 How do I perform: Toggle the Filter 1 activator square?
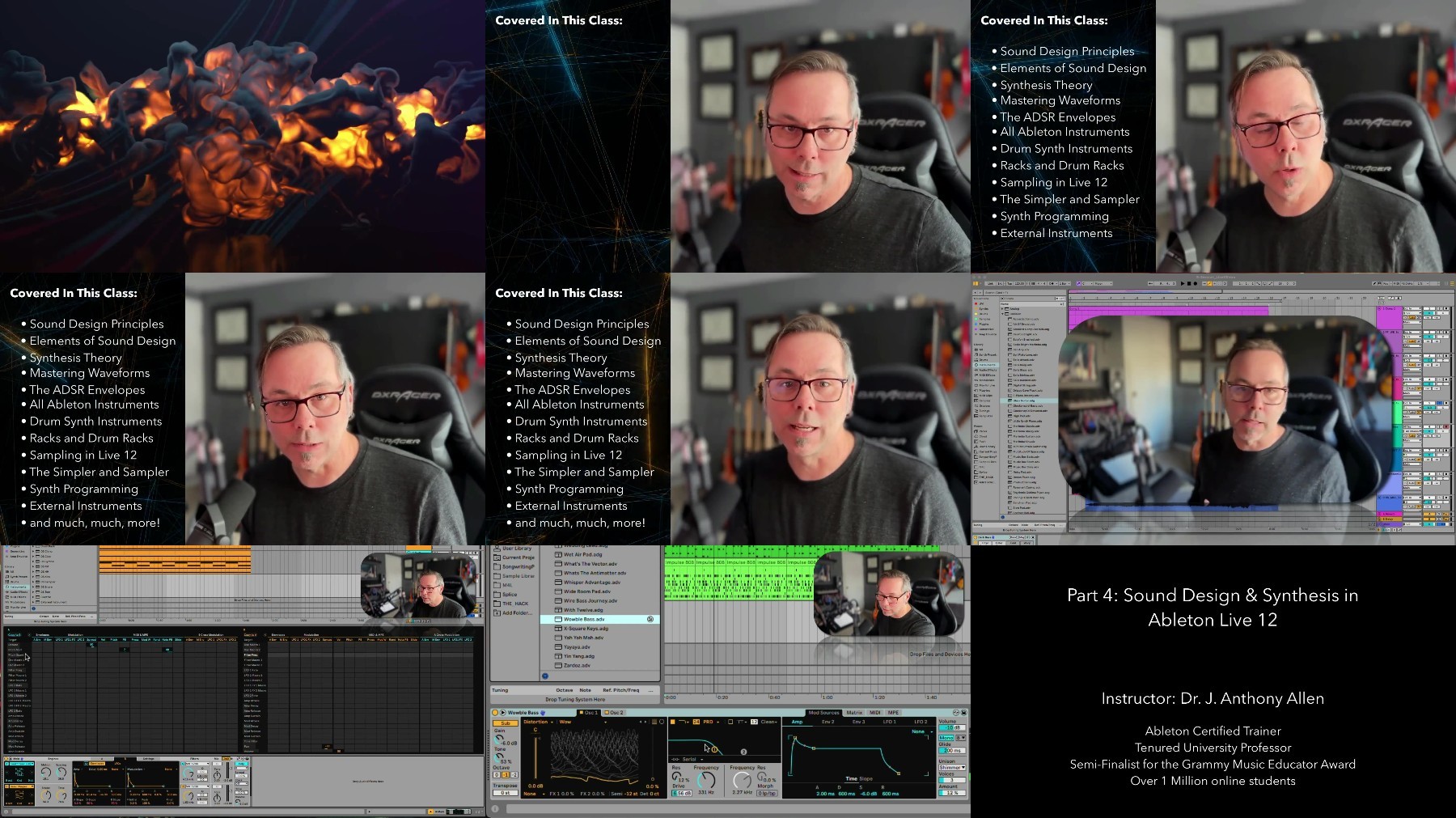click(673, 722)
